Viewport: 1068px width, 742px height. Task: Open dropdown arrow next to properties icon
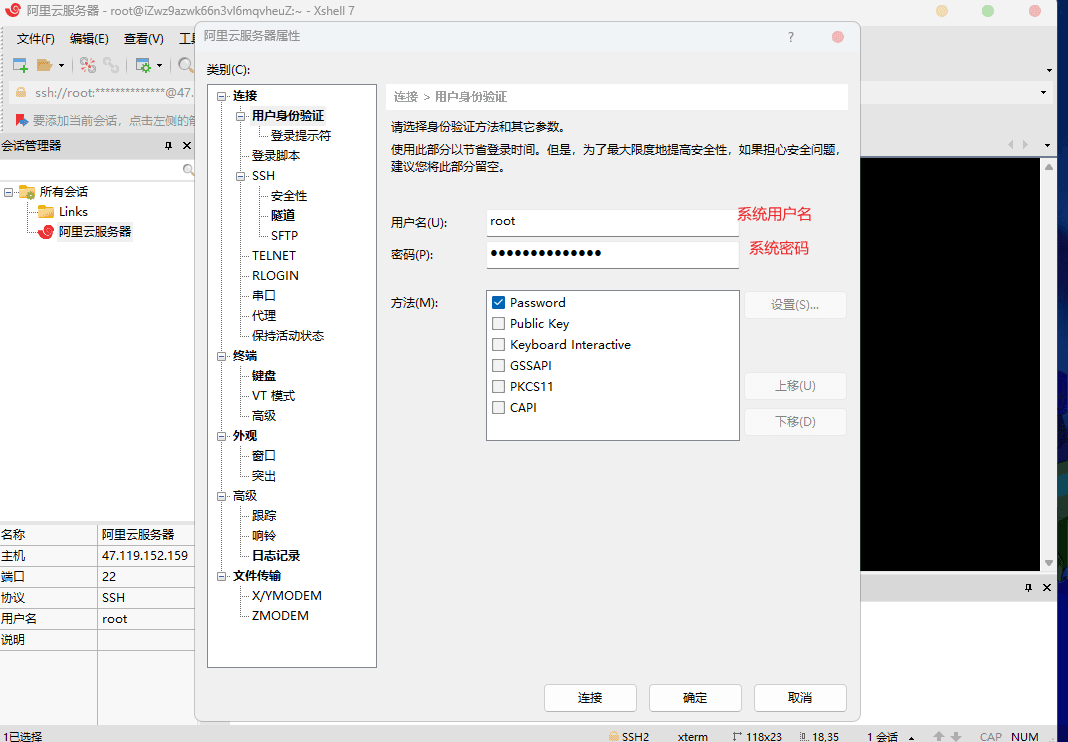pyautogui.click(x=159, y=66)
